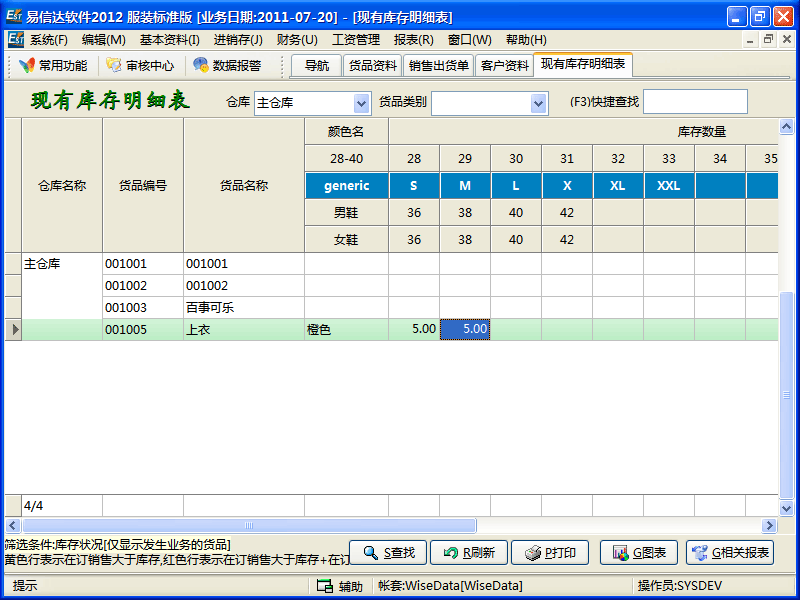
Task: Switch to the 货品资料 tab
Action: [372, 66]
